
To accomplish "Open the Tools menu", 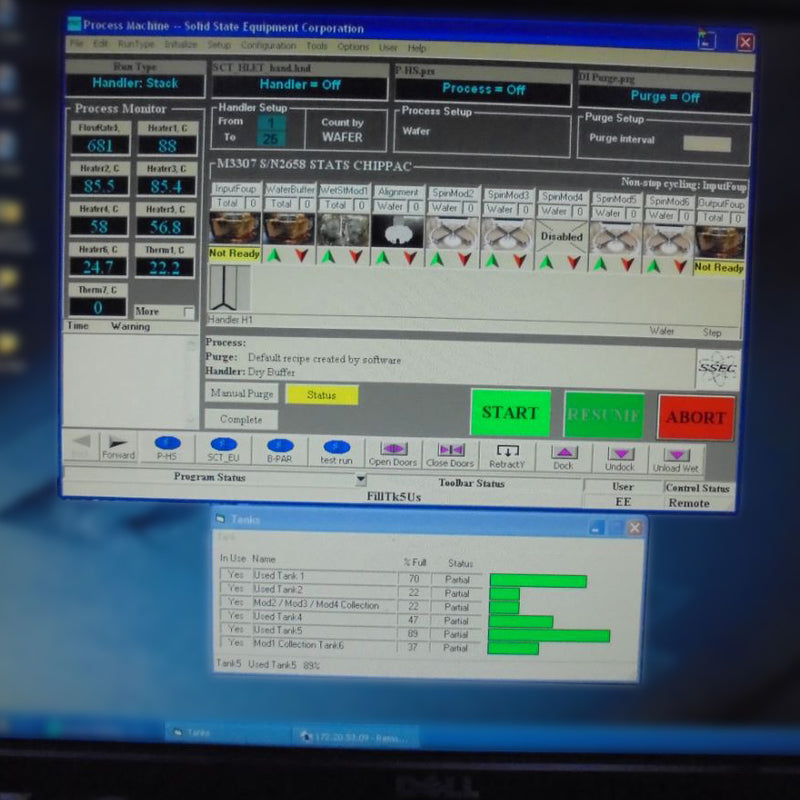I will [317, 46].
